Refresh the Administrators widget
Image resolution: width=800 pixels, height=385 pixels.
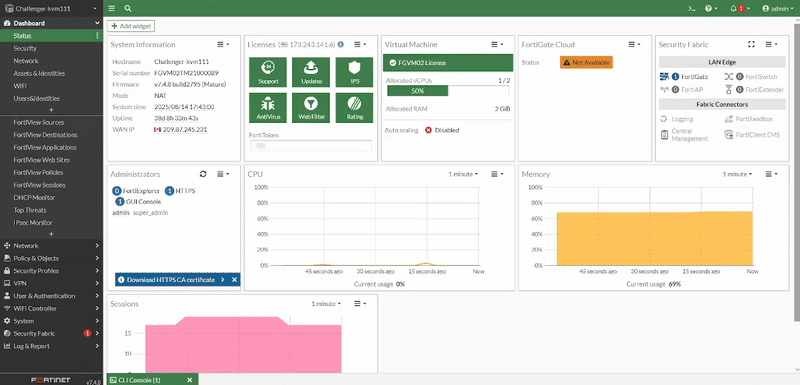pos(203,174)
